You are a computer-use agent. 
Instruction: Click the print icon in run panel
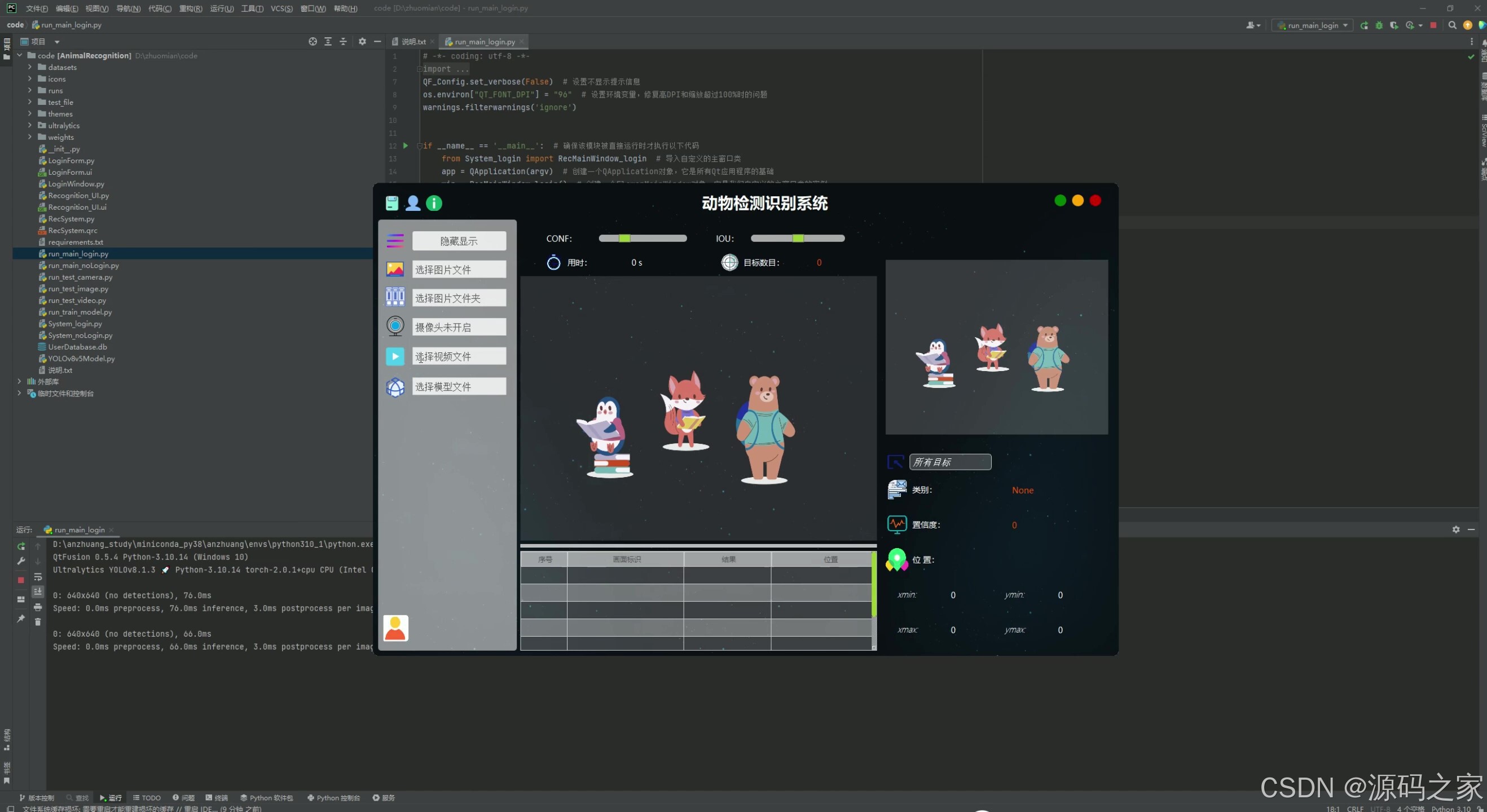pyautogui.click(x=38, y=607)
